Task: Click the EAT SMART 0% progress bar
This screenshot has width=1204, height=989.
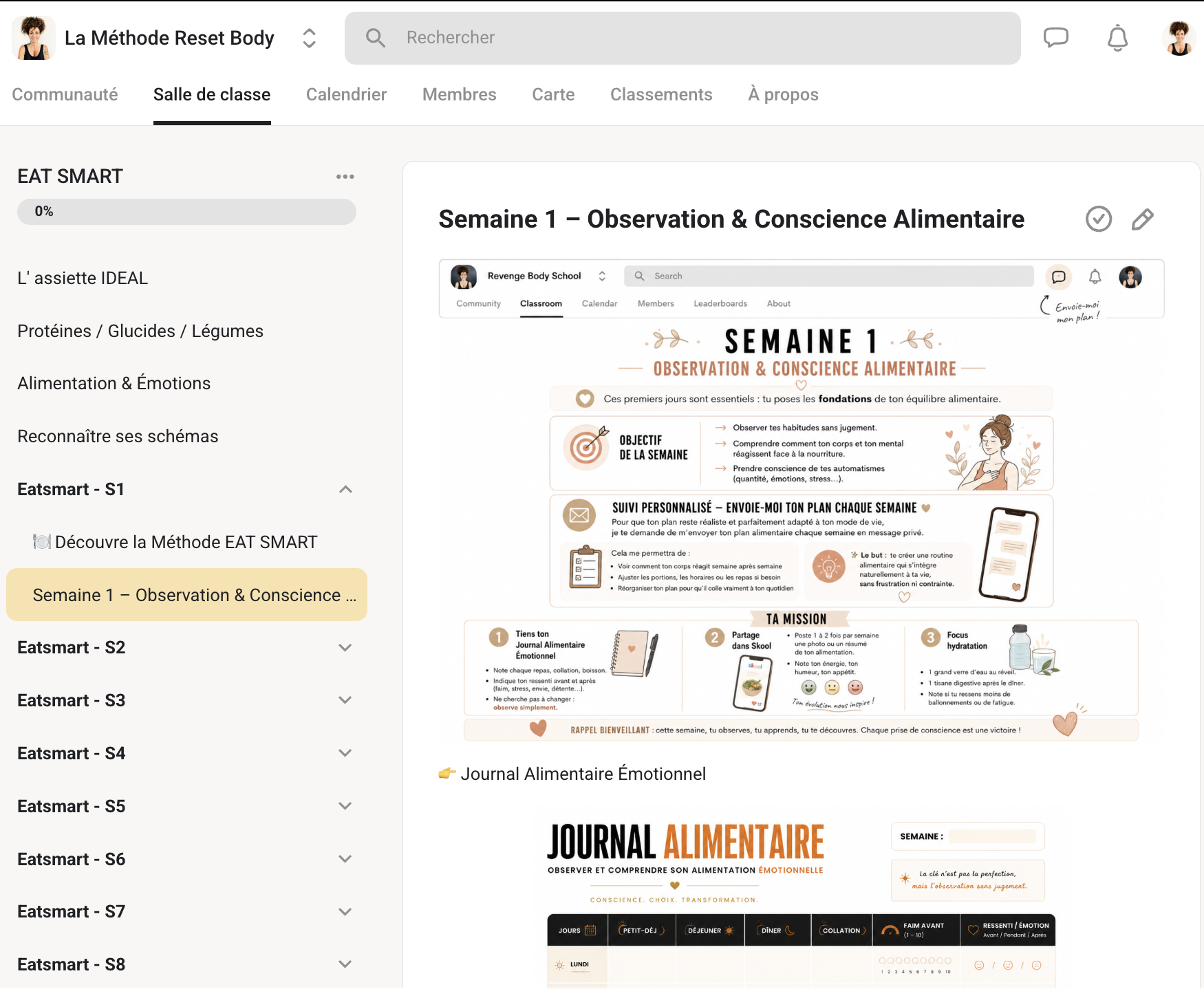Action: pyautogui.click(x=186, y=212)
